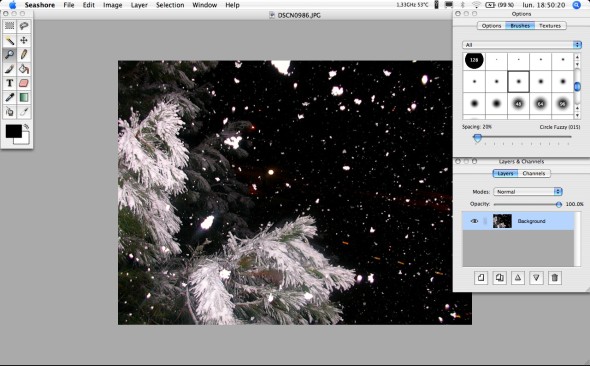
Task: Adjust the layer Opacity slider knob
Action: (x=559, y=204)
